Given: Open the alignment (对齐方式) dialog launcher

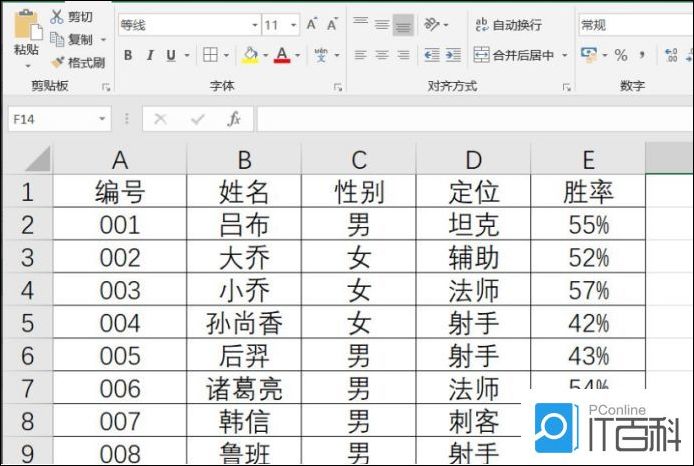Looking at the screenshot, I should click(x=566, y=87).
